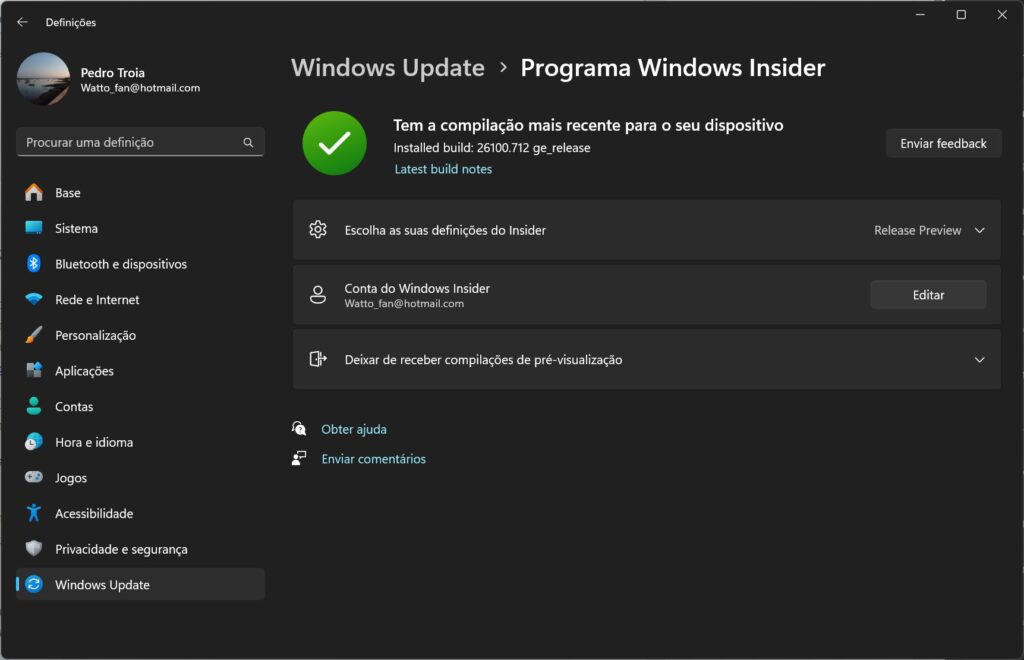Click the Enviar feedback button

943,142
